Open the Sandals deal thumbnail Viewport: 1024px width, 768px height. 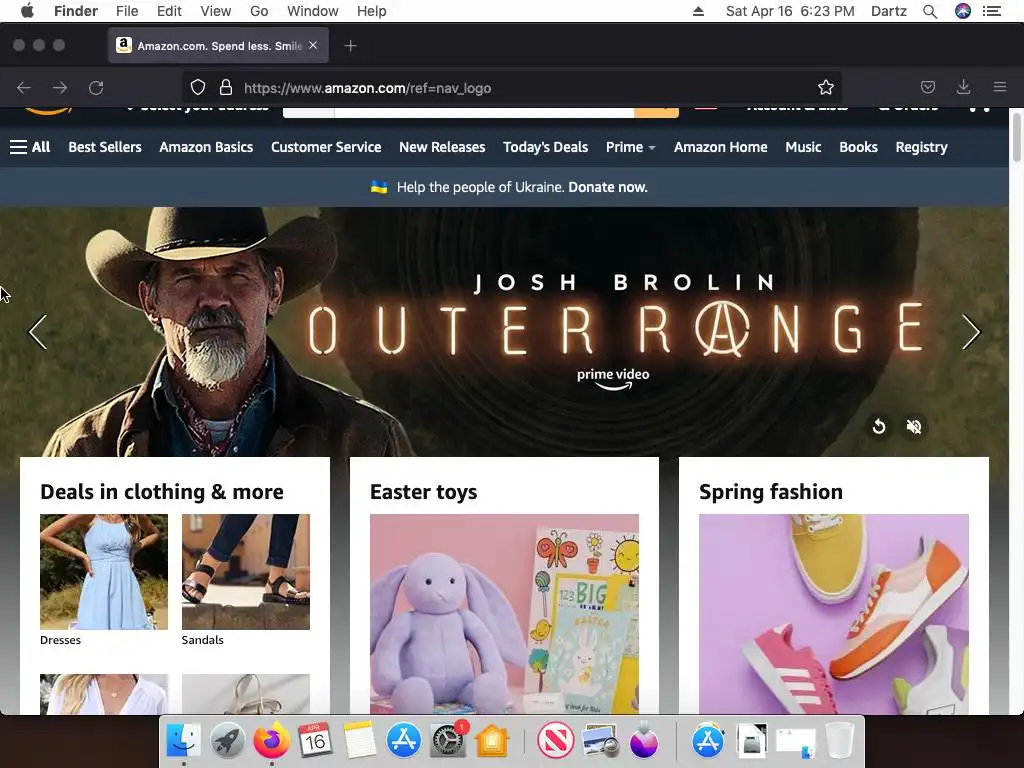point(246,571)
